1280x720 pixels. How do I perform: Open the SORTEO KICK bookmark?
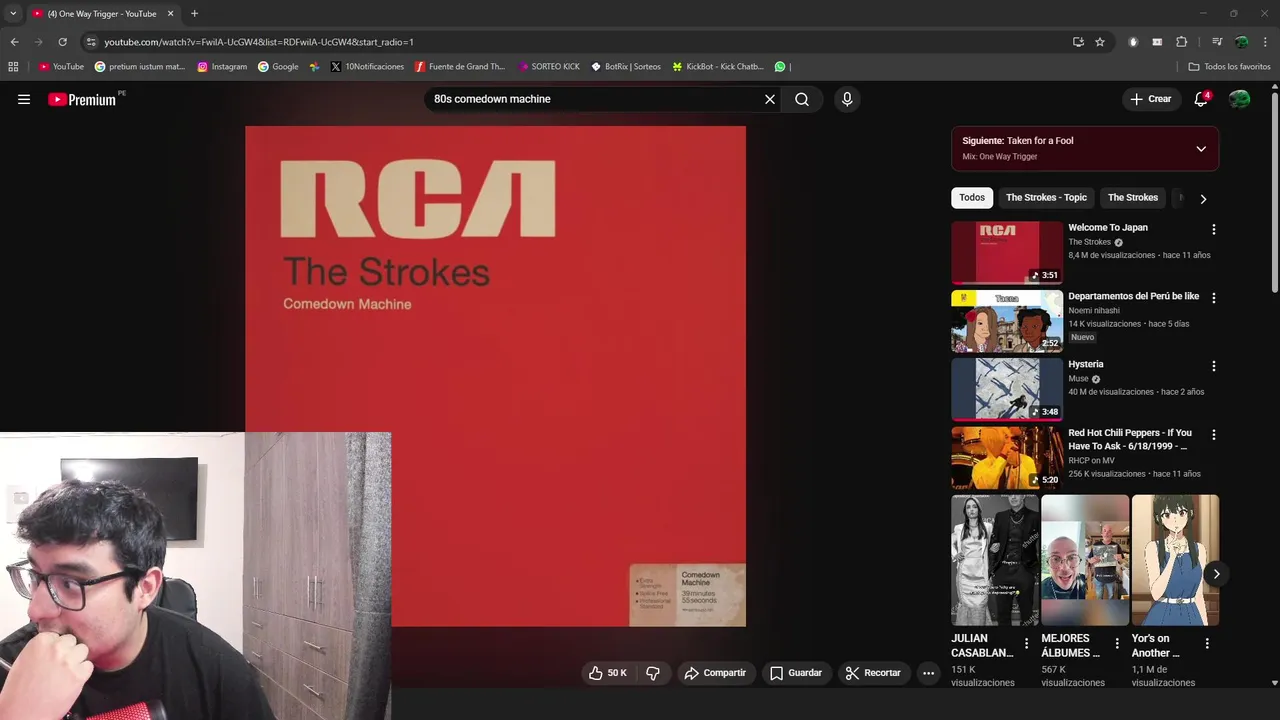pyautogui.click(x=549, y=67)
